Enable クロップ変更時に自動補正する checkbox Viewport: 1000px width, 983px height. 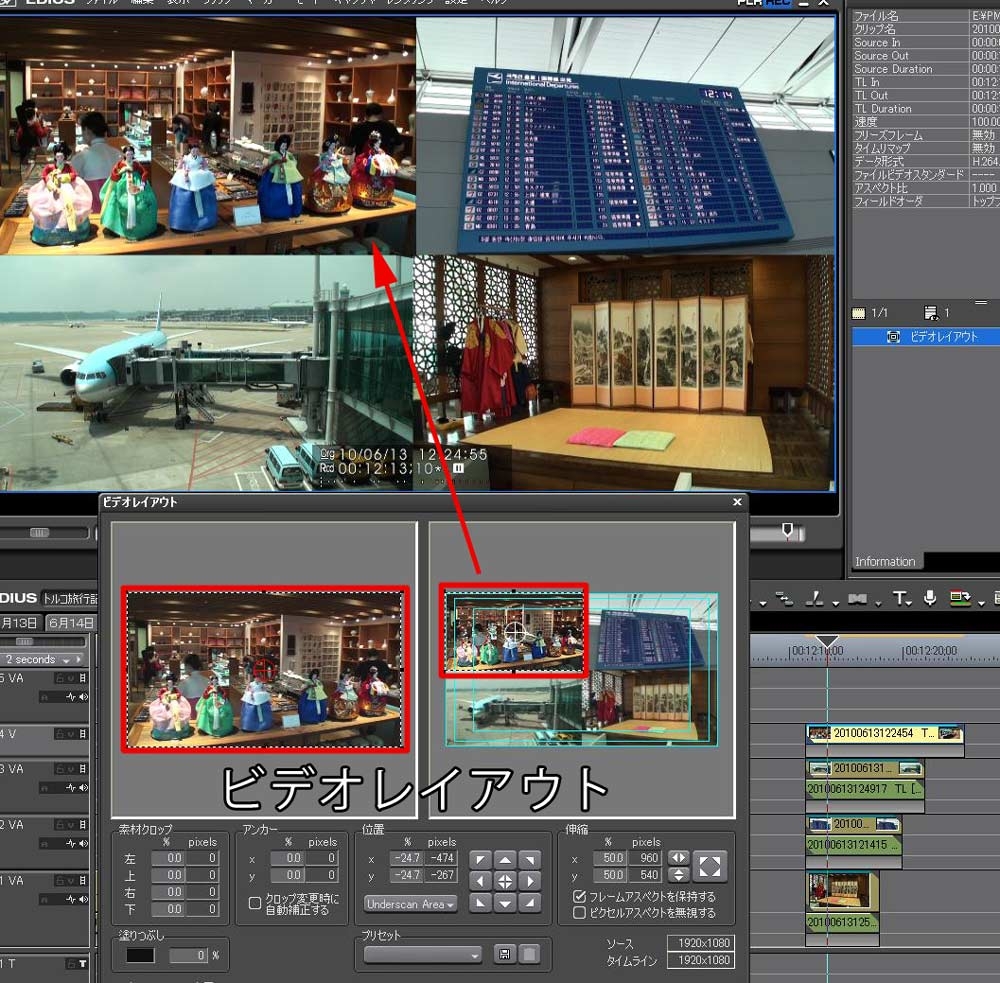click(x=255, y=903)
